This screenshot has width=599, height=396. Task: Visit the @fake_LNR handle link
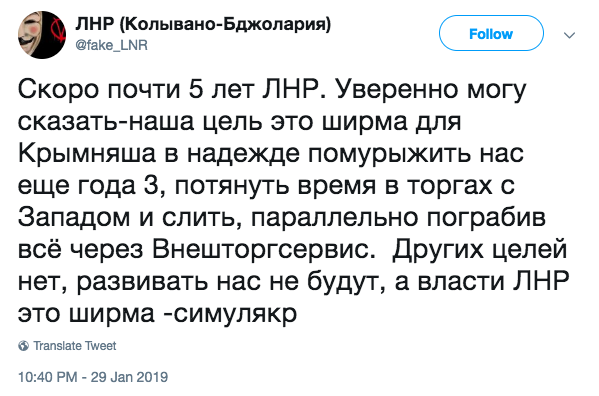112,45
